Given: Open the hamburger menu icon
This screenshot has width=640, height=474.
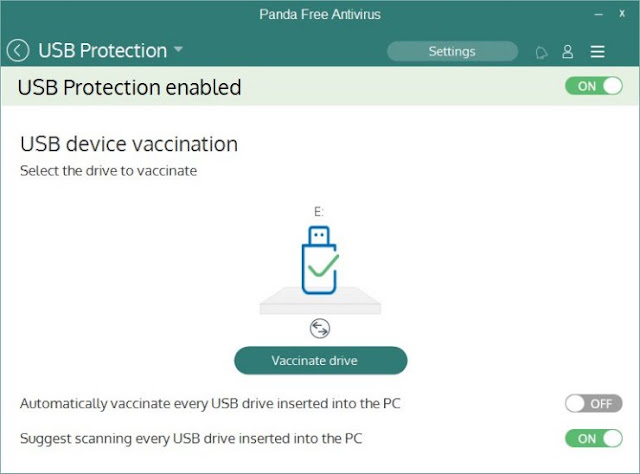Looking at the screenshot, I should [x=598, y=51].
